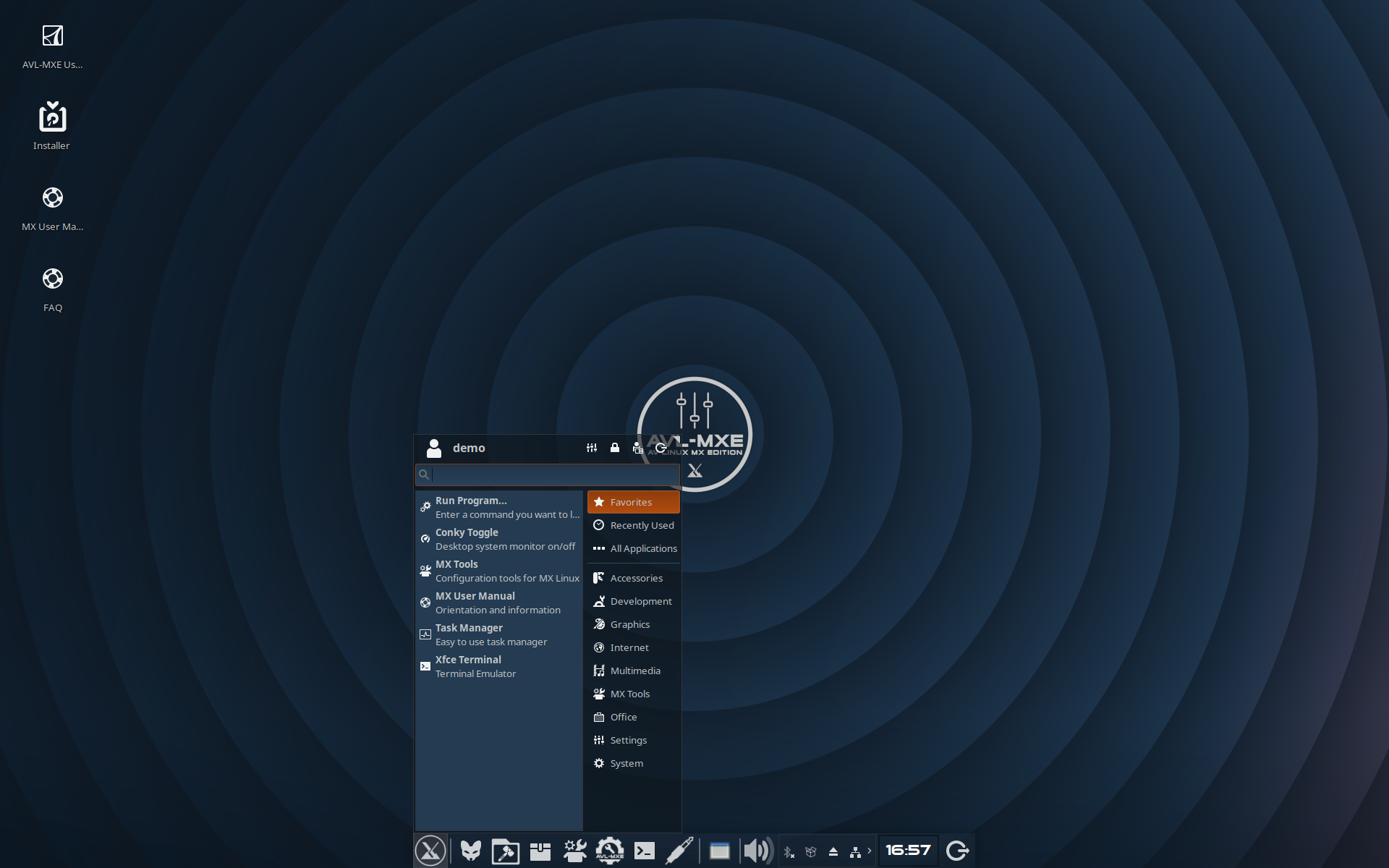Open settings manager sliders icon in menu header
Screen dimensions: 1389x868
(x=592, y=448)
